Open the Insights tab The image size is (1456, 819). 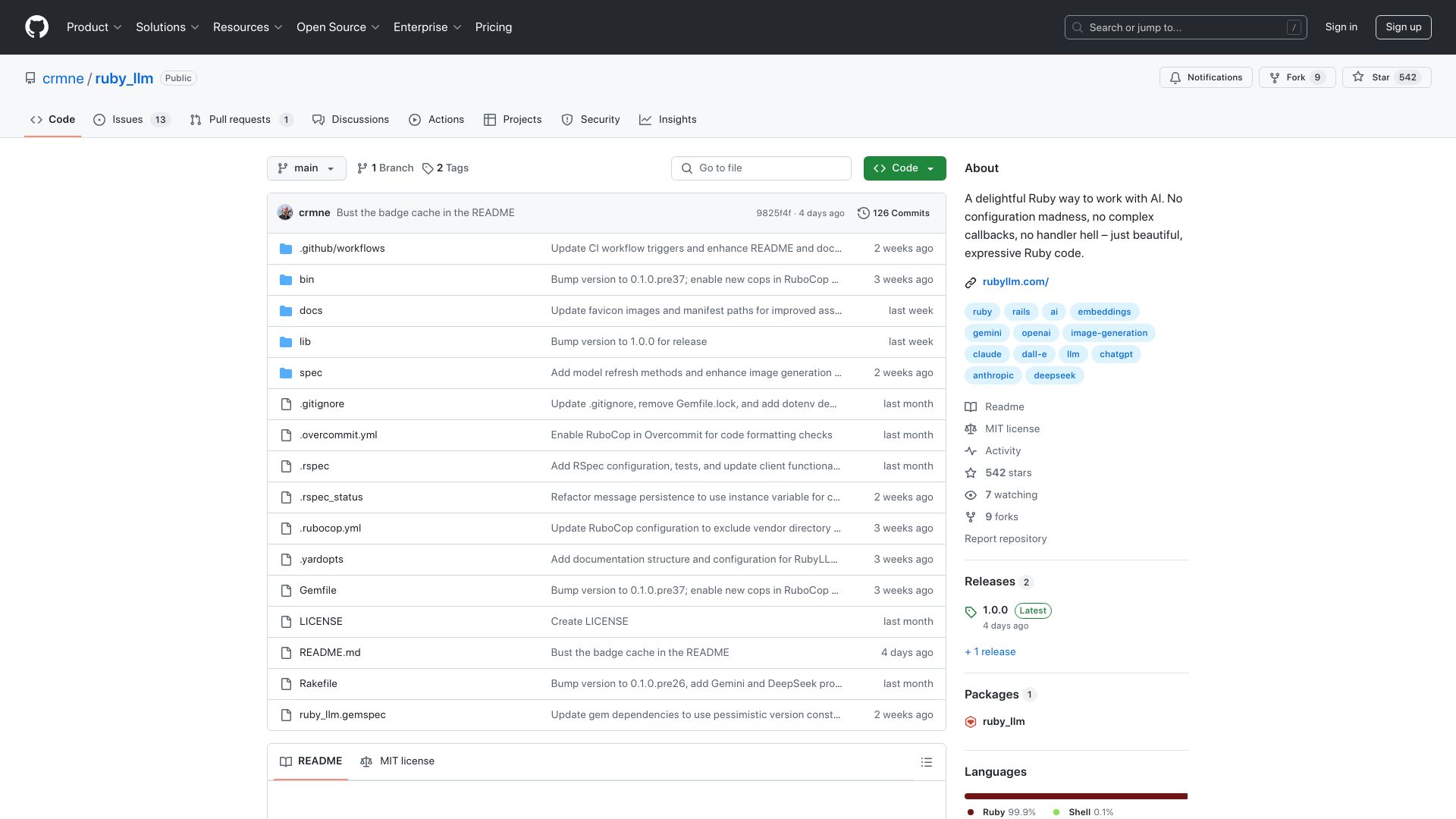(667, 120)
